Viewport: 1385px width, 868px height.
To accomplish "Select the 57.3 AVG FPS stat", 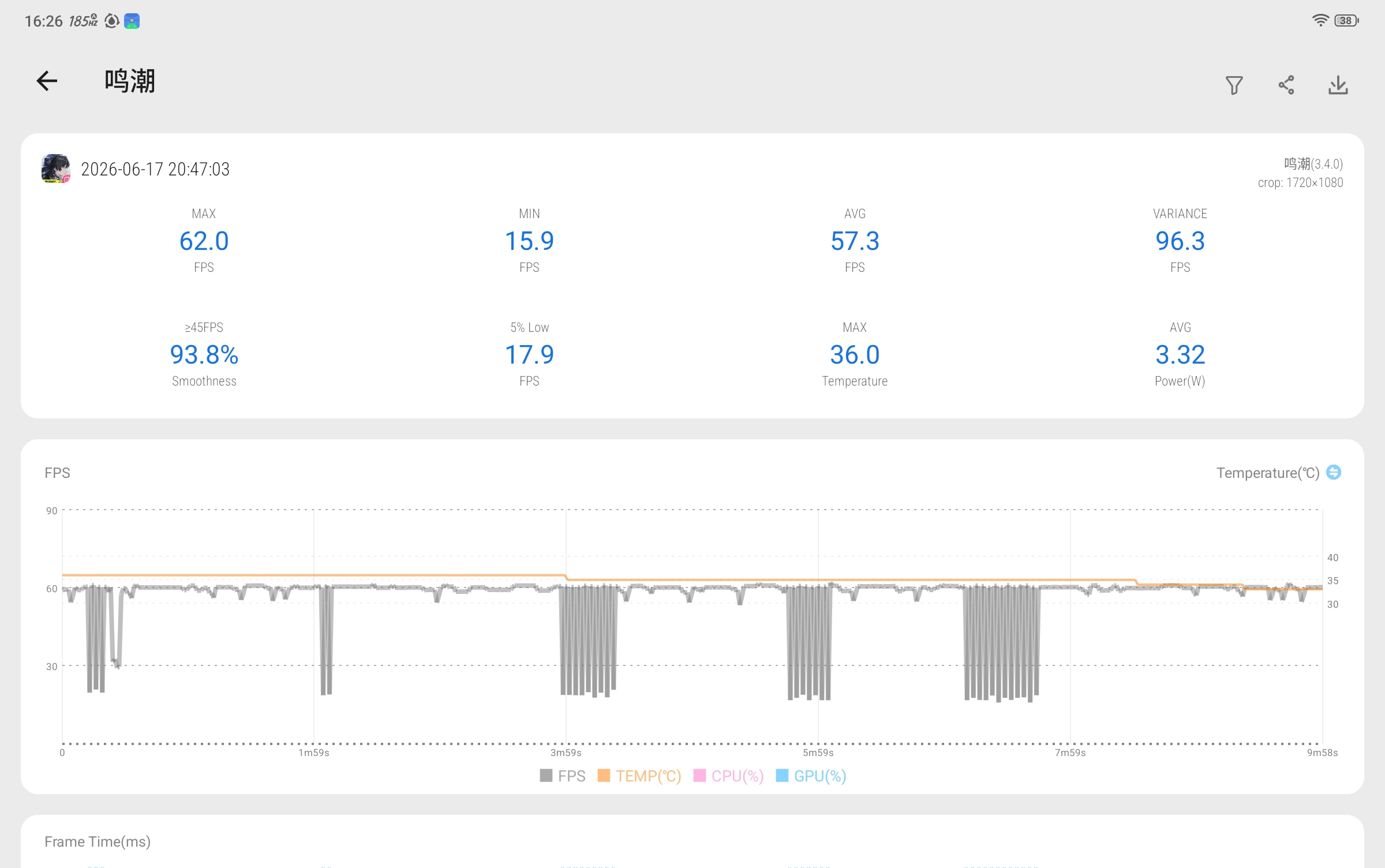I will pyautogui.click(x=855, y=241).
